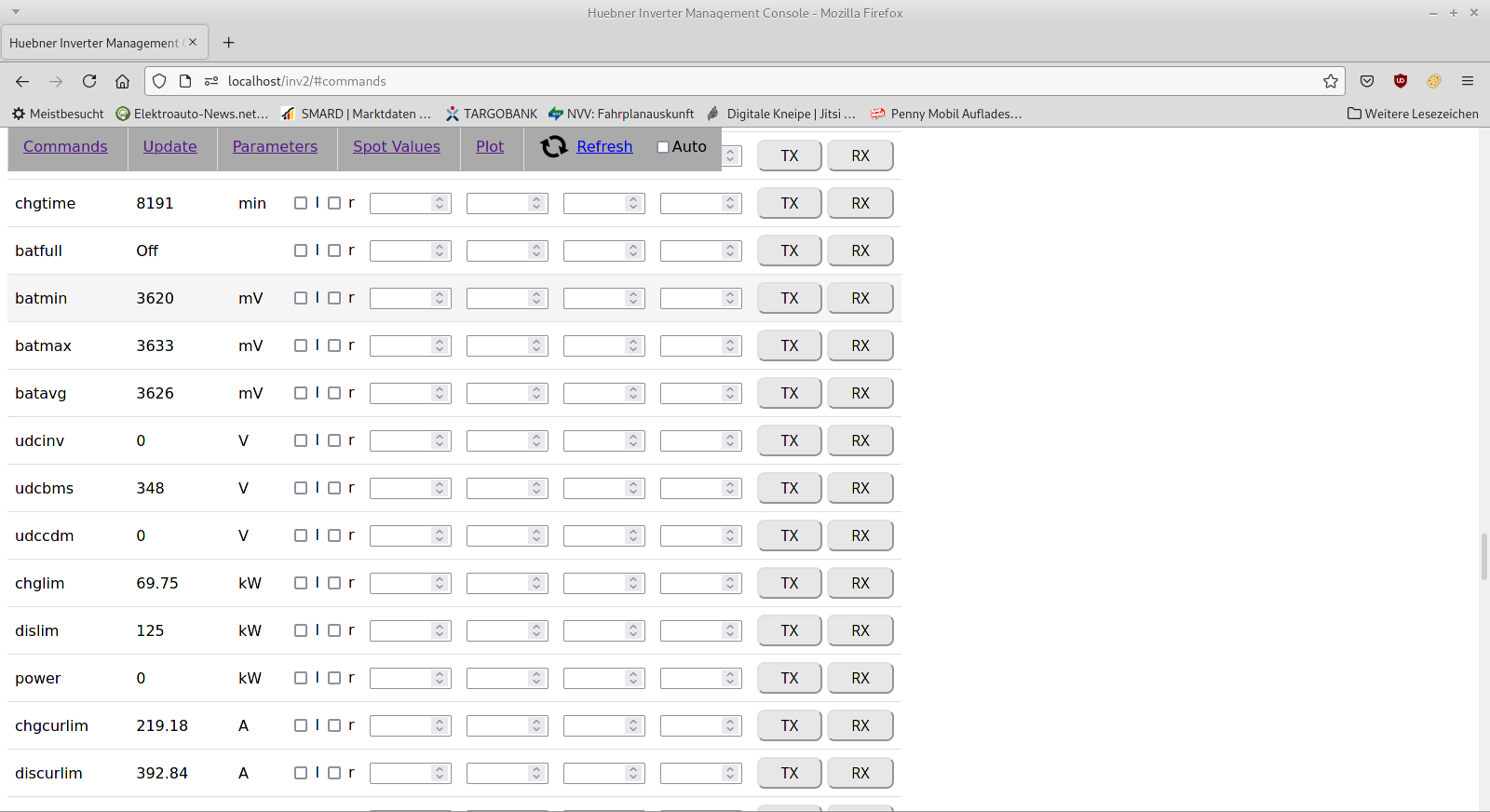Click the Pocket save icon
Screen dimensions: 1490x812
(1367, 81)
